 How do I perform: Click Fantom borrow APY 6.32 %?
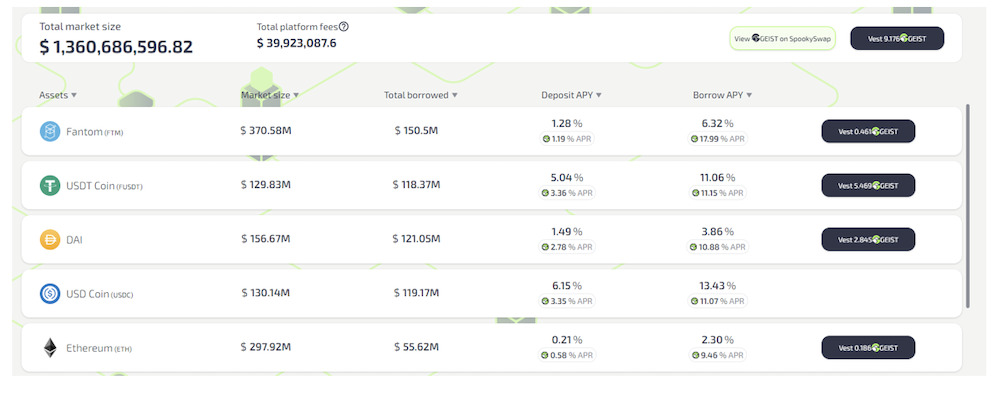717,124
